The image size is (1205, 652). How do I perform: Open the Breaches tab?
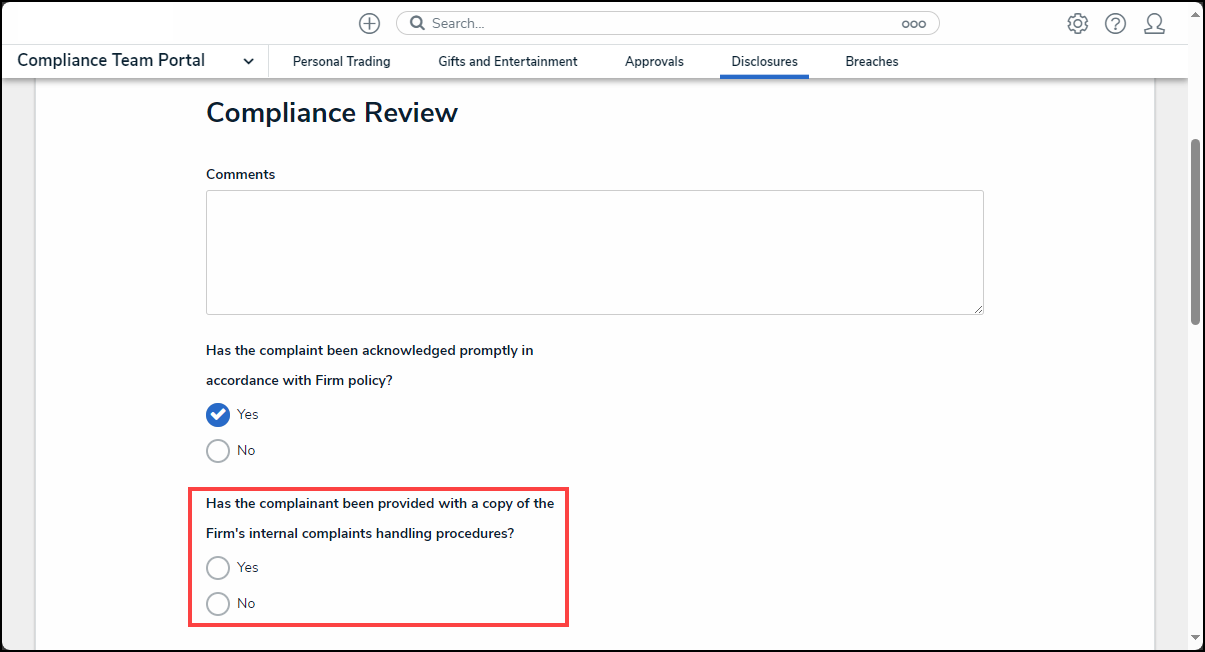[x=871, y=62]
